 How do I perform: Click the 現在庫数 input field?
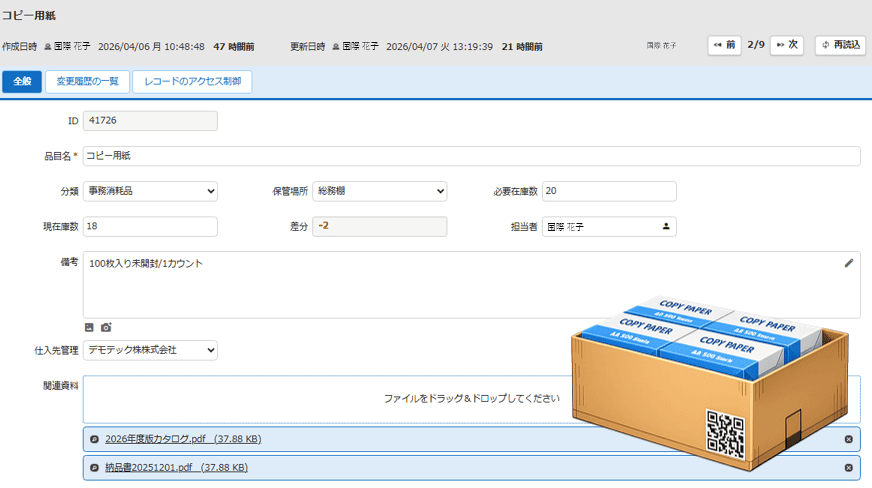150,226
